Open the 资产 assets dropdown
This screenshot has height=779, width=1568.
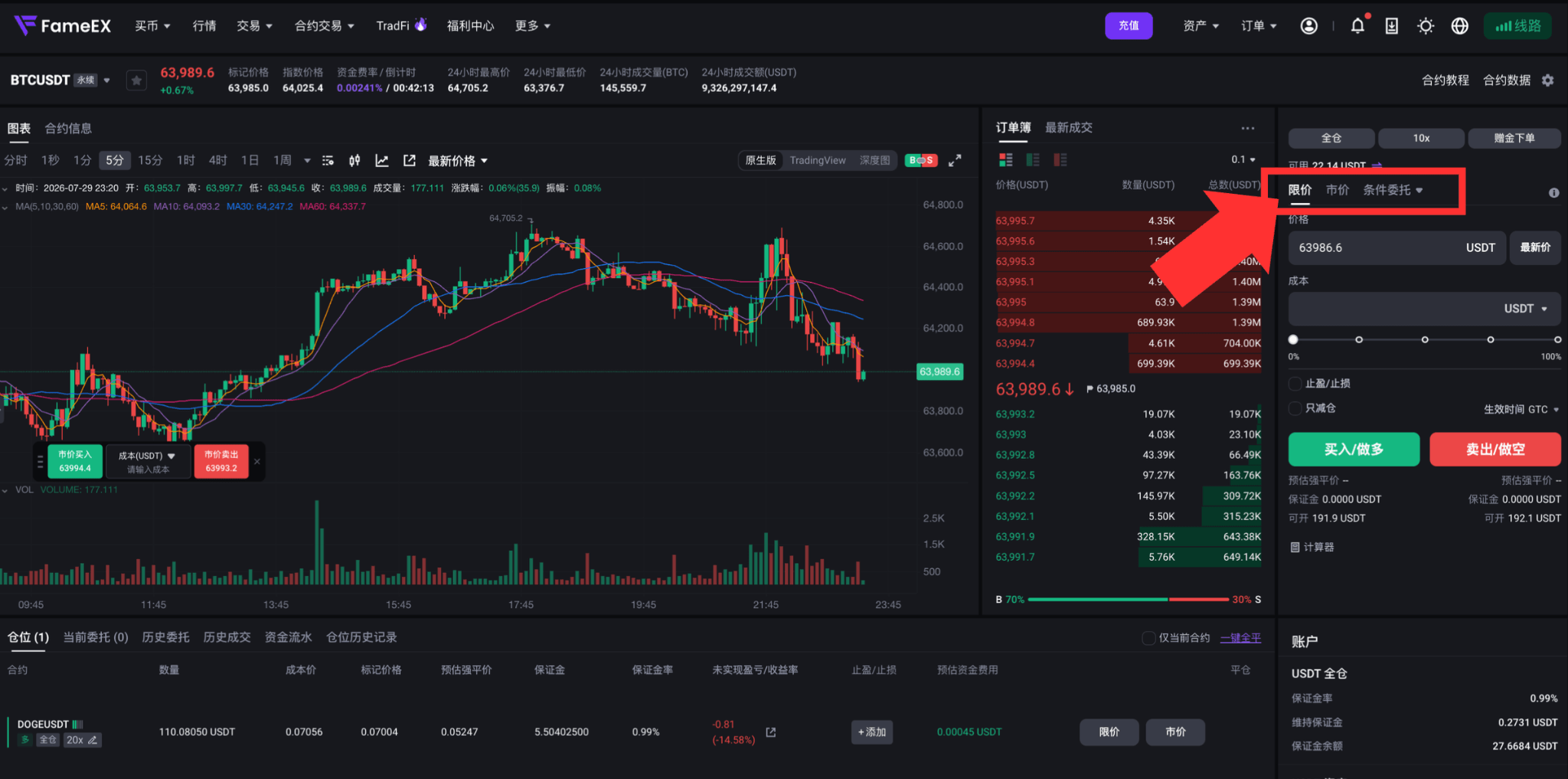[x=1201, y=26]
